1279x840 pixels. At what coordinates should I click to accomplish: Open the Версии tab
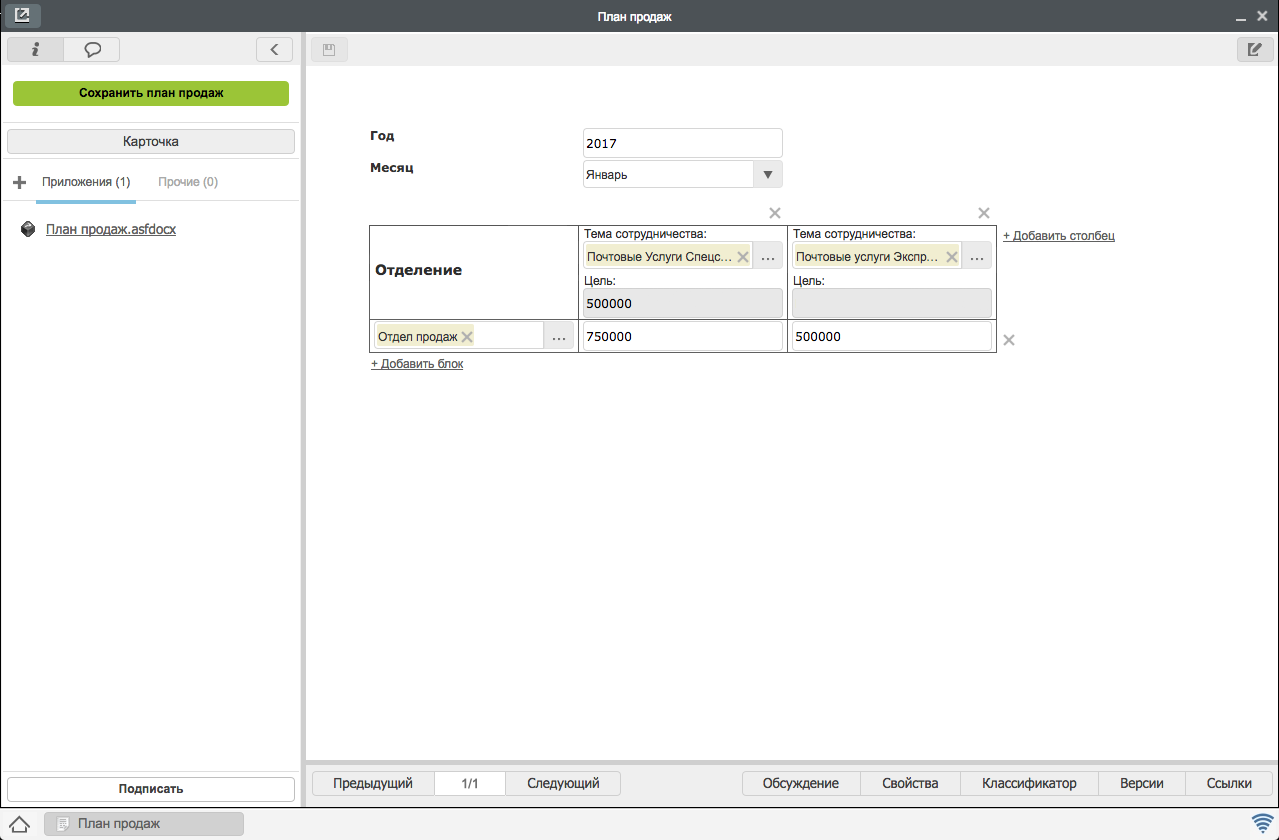pyautogui.click(x=1142, y=784)
